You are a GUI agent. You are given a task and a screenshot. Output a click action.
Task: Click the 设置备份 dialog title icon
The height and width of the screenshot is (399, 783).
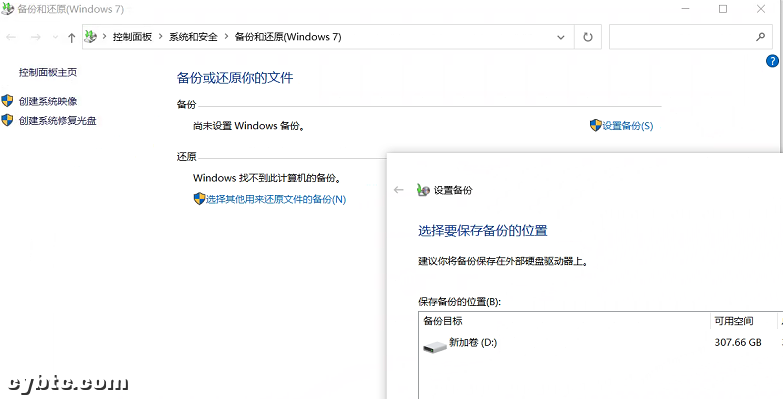[x=423, y=190]
